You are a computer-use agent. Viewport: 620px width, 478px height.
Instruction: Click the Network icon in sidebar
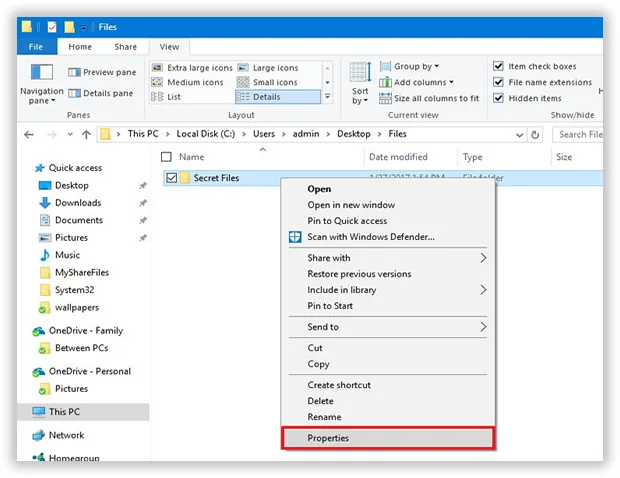[x=39, y=435]
